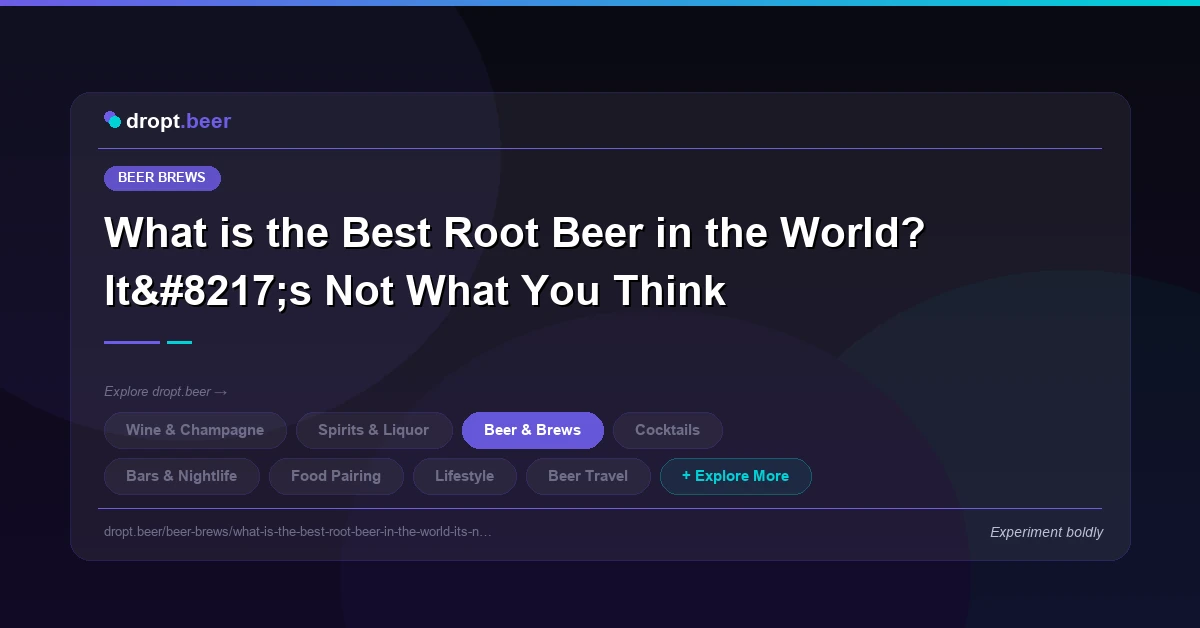Select the Wine & Champagne category
The width and height of the screenshot is (1200, 628).
[195, 430]
